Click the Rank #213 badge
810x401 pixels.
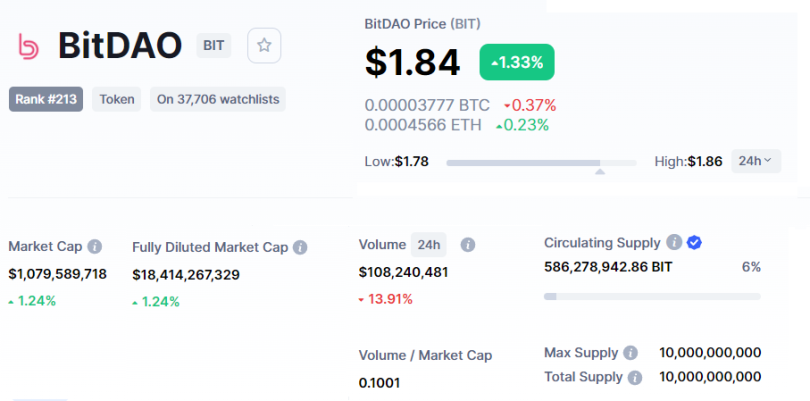(x=46, y=99)
